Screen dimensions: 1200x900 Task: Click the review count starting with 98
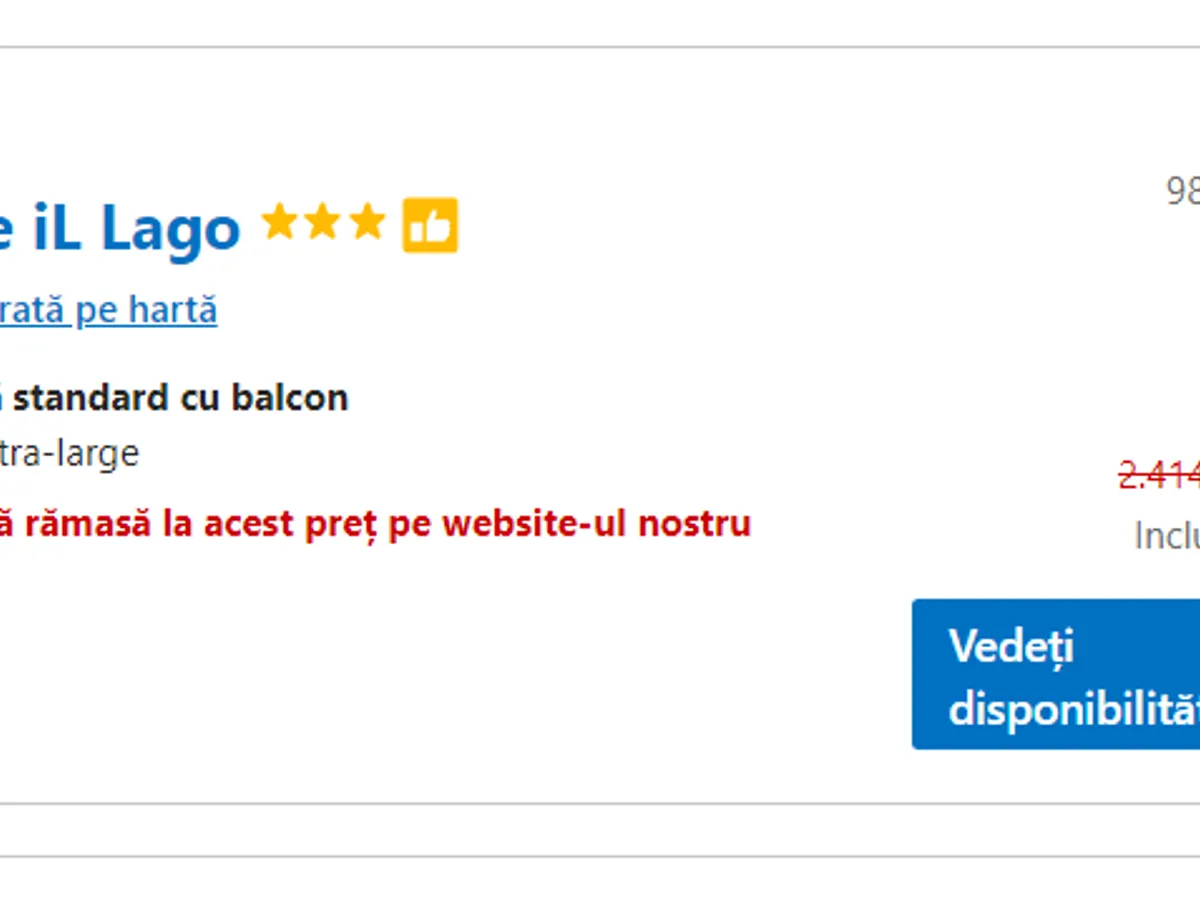(1183, 190)
